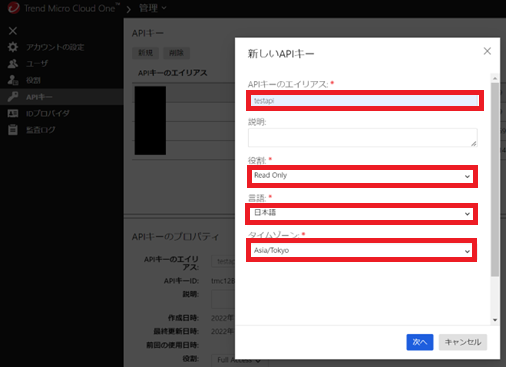Click the roles icon in sidebar
This screenshot has width=506, height=367.
coord(13,80)
